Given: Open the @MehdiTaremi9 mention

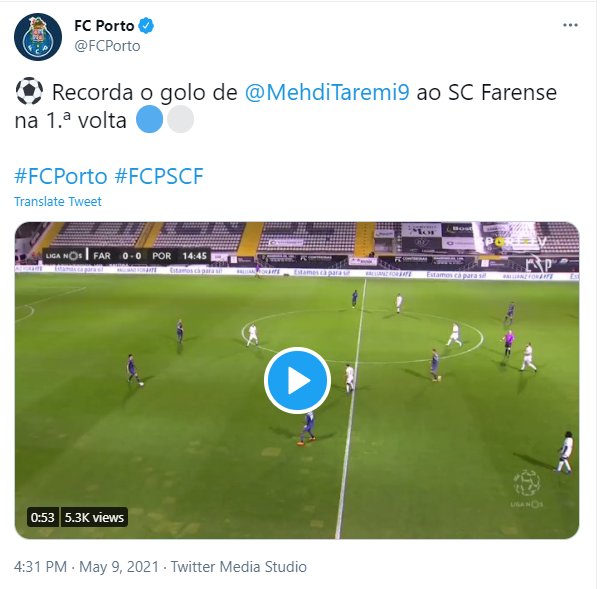Looking at the screenshot, I should click(326, 94).
